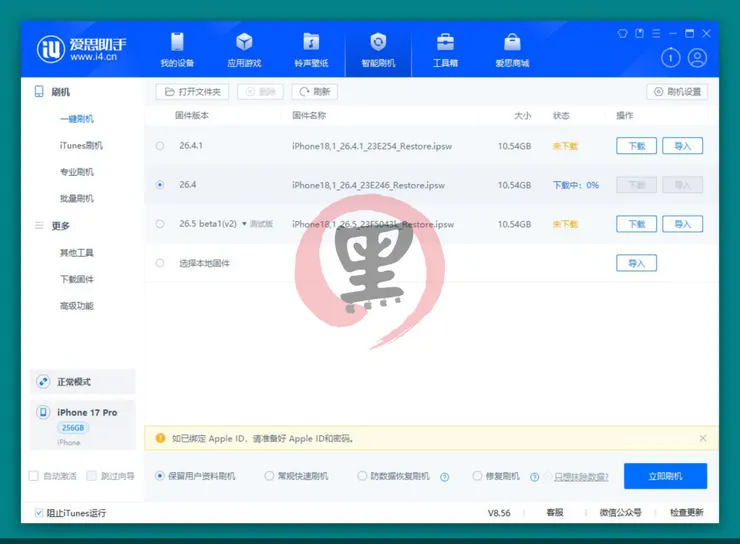The height and width of the screenshot is (544, 740).
Task: Click the title bar icon beside the shirt
Action: point(639,33)
